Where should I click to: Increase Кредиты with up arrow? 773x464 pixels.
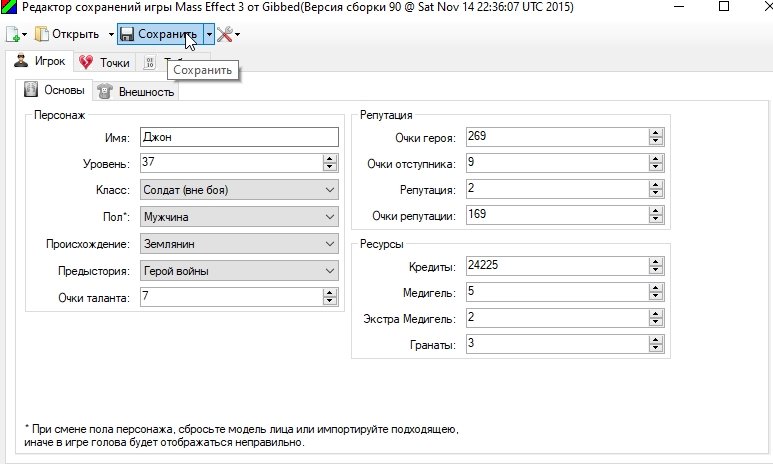point(656,262)
